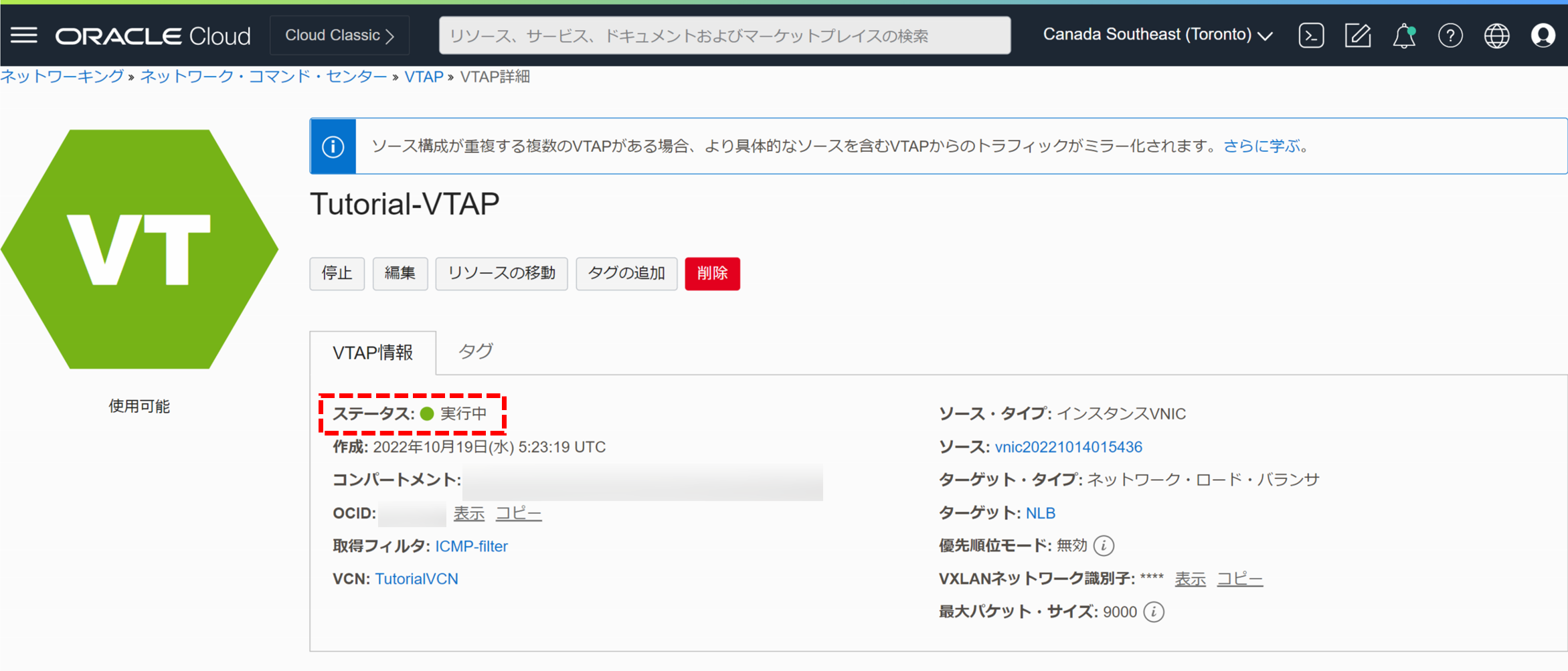Image resolution: width=1568 pixels, height=671 pixels.
Task: Click the 停止 stop button
Action: pos(337,274)
